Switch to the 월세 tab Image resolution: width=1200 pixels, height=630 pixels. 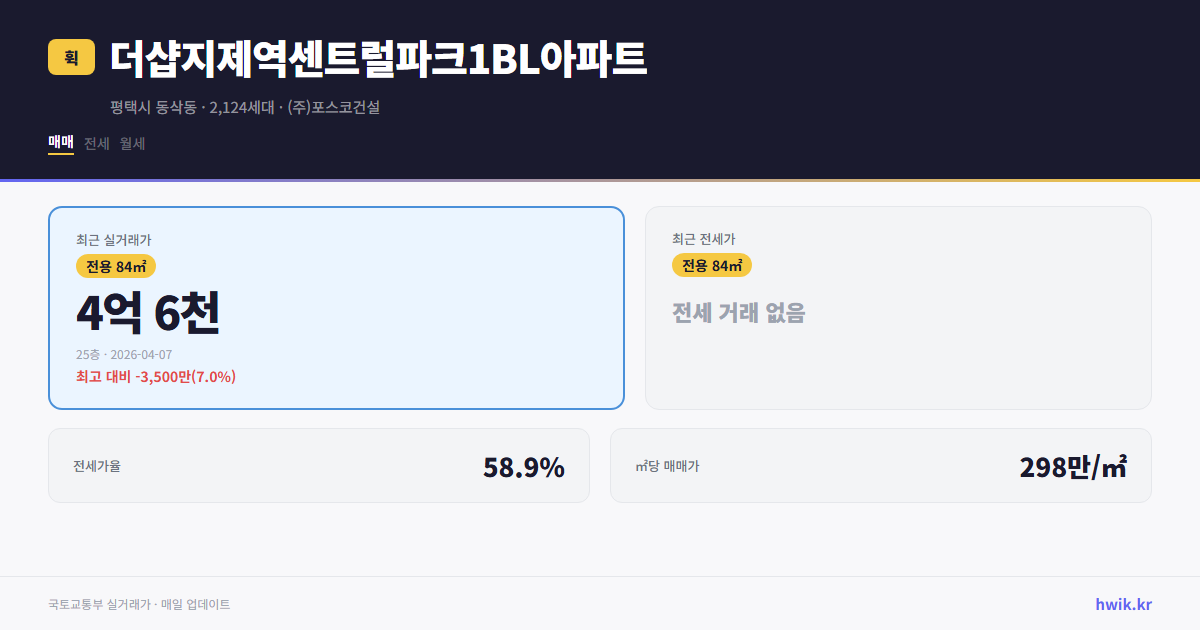click(132, 143)
